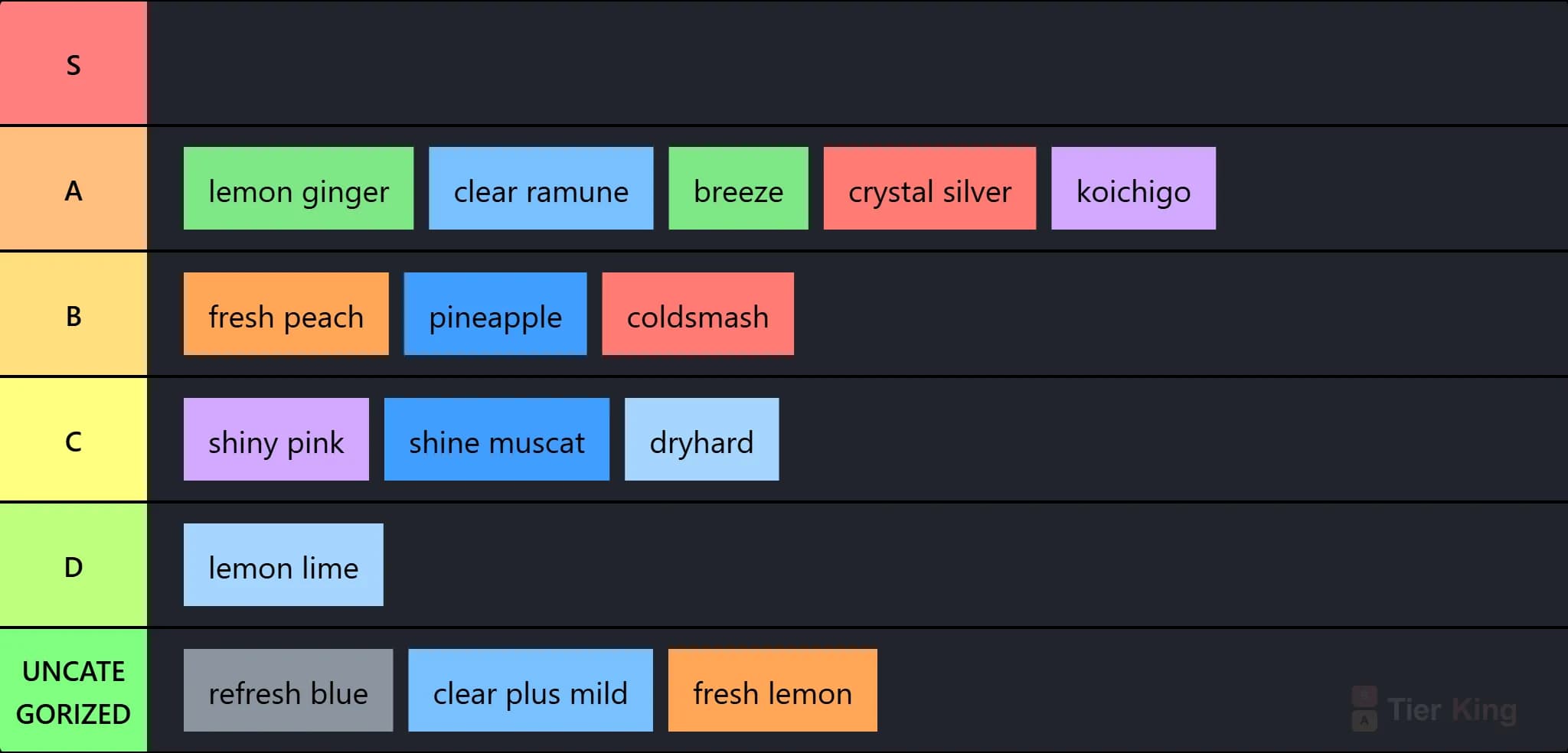Select the pineapple tile in B tier
Image resolution: width=1568 pixels, height=753 pixels.
click(x=495, y=314)
